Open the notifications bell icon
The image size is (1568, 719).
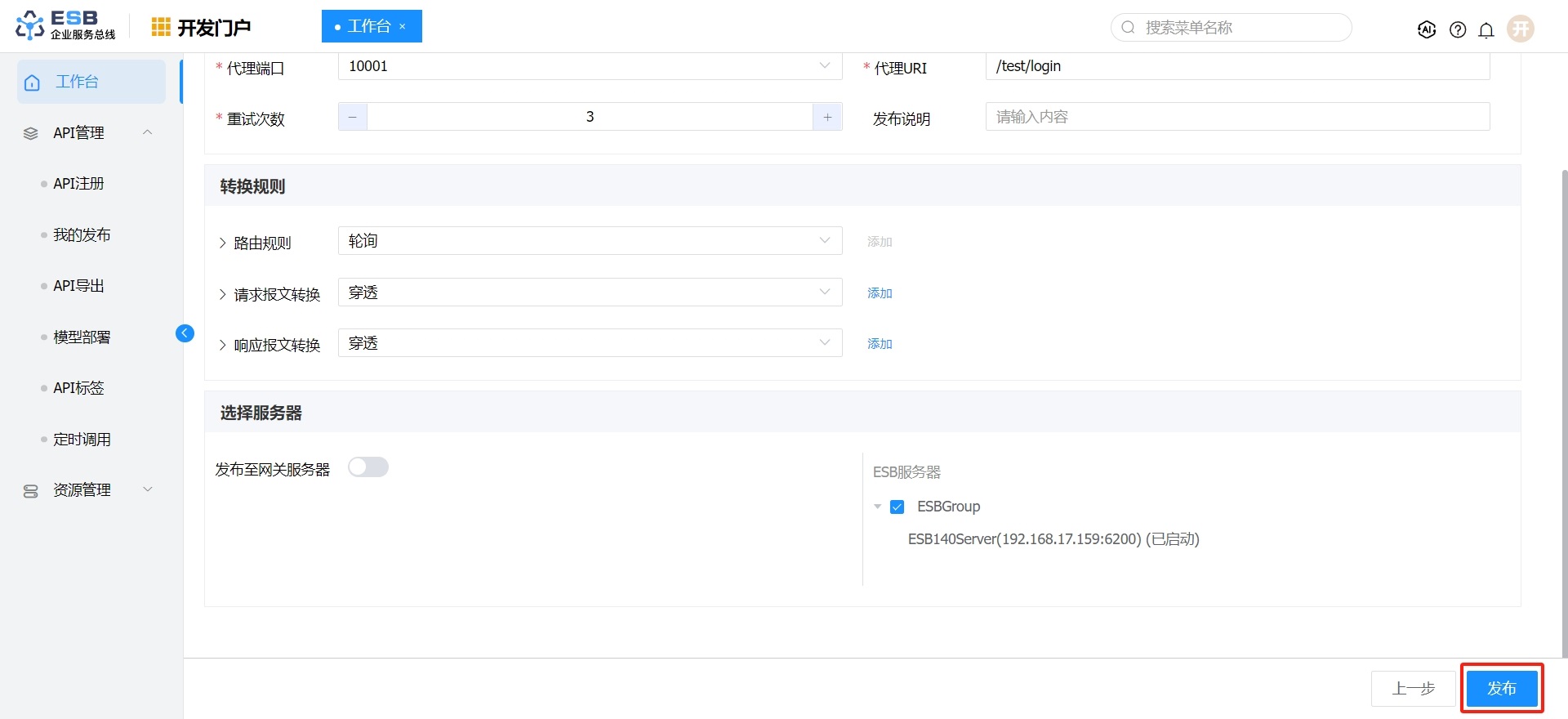(x=1486, y=29)
